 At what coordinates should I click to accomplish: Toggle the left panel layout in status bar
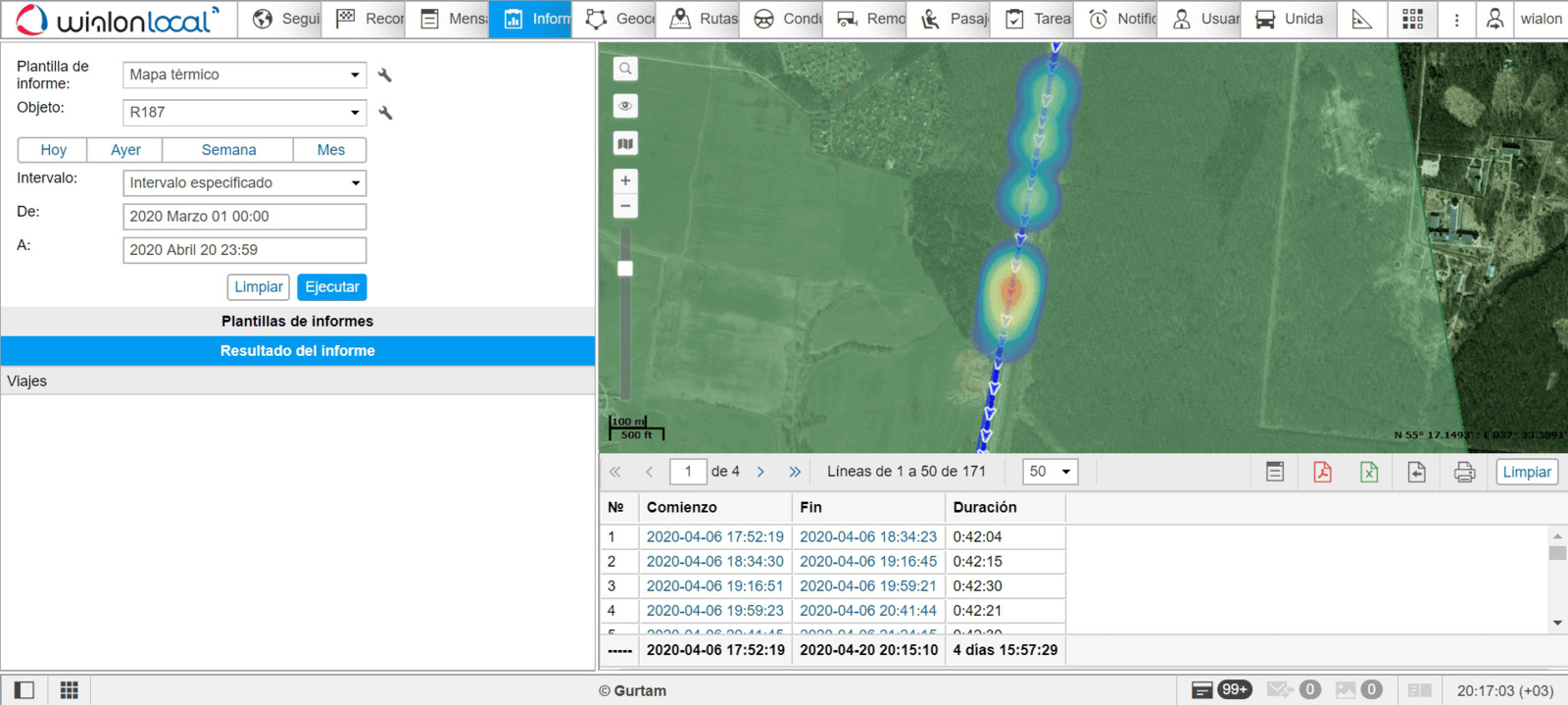pyautogui.click(x=24, y=690)
